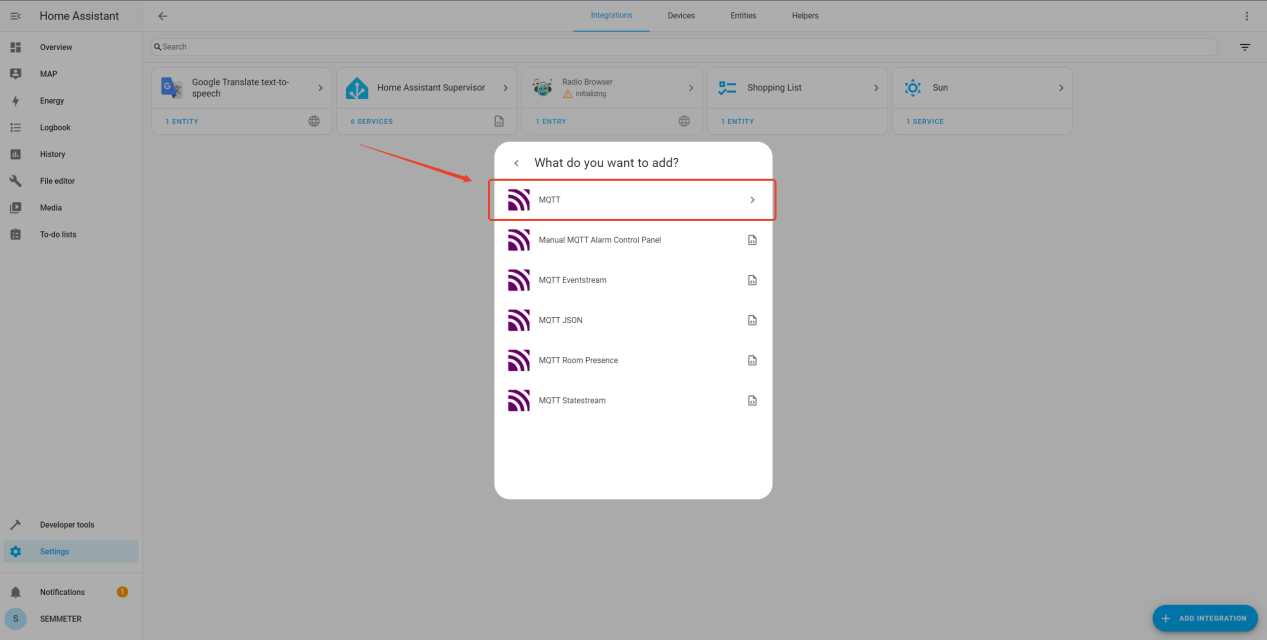The height and width of the screenshot is (640, 1267).
Task: Open the Logbook list icon
Action: coord(15,128)
